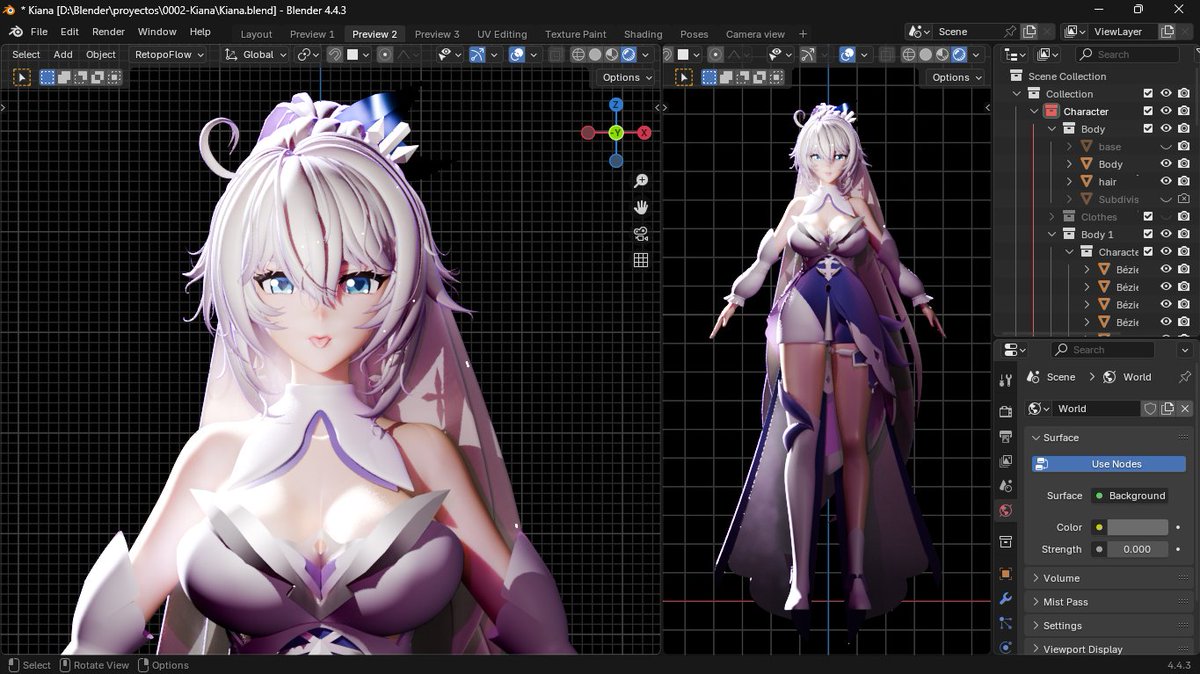Viewport: 1200px width, 674px height.
Task: Open the Render menu
Action: click(x=109, y=32)
